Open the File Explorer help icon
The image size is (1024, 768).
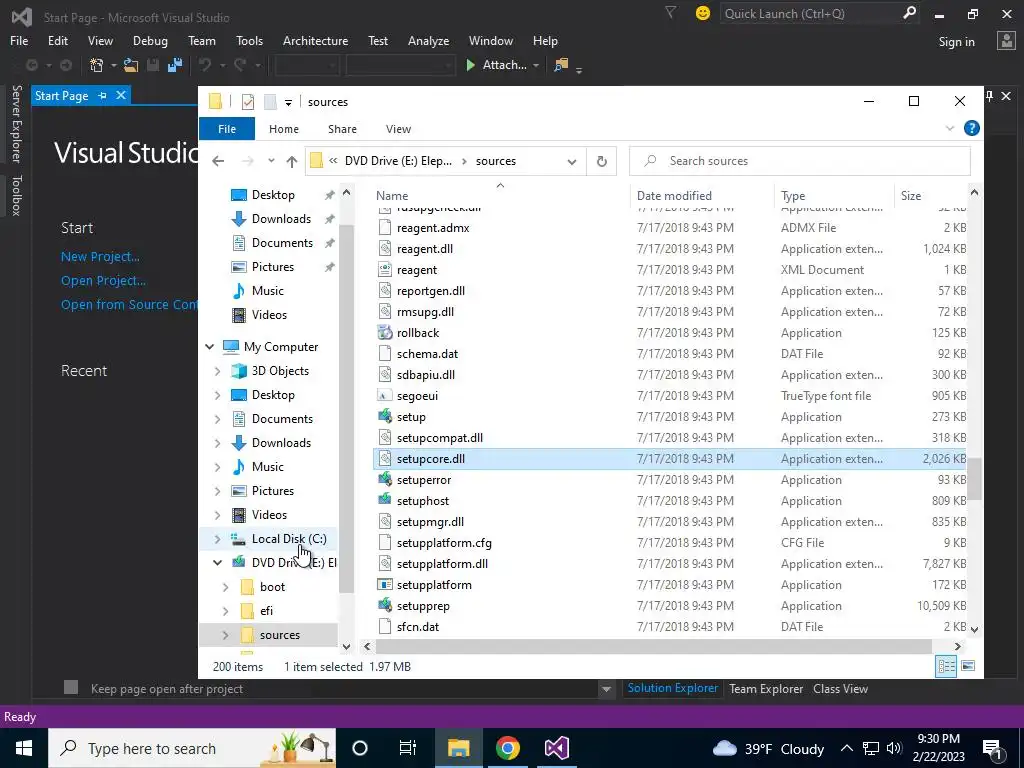point(971,128)
